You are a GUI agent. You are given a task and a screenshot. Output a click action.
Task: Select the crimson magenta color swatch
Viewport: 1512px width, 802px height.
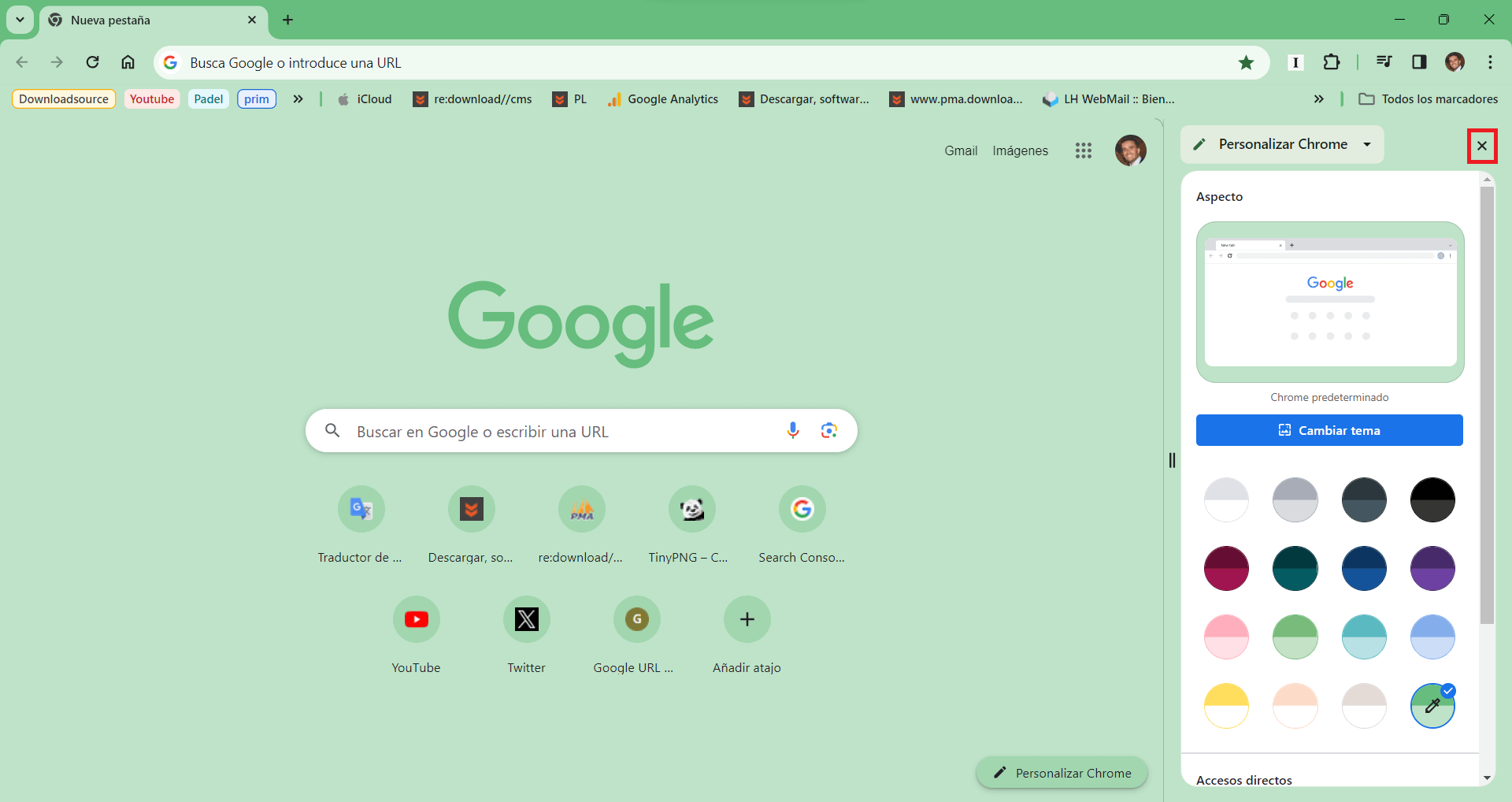click(x=1226, y=568)
